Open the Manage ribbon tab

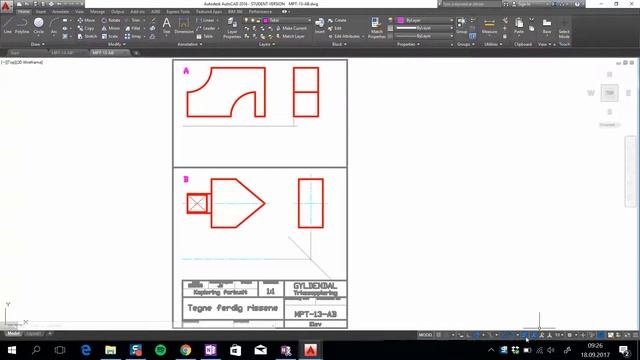[97, 12]
